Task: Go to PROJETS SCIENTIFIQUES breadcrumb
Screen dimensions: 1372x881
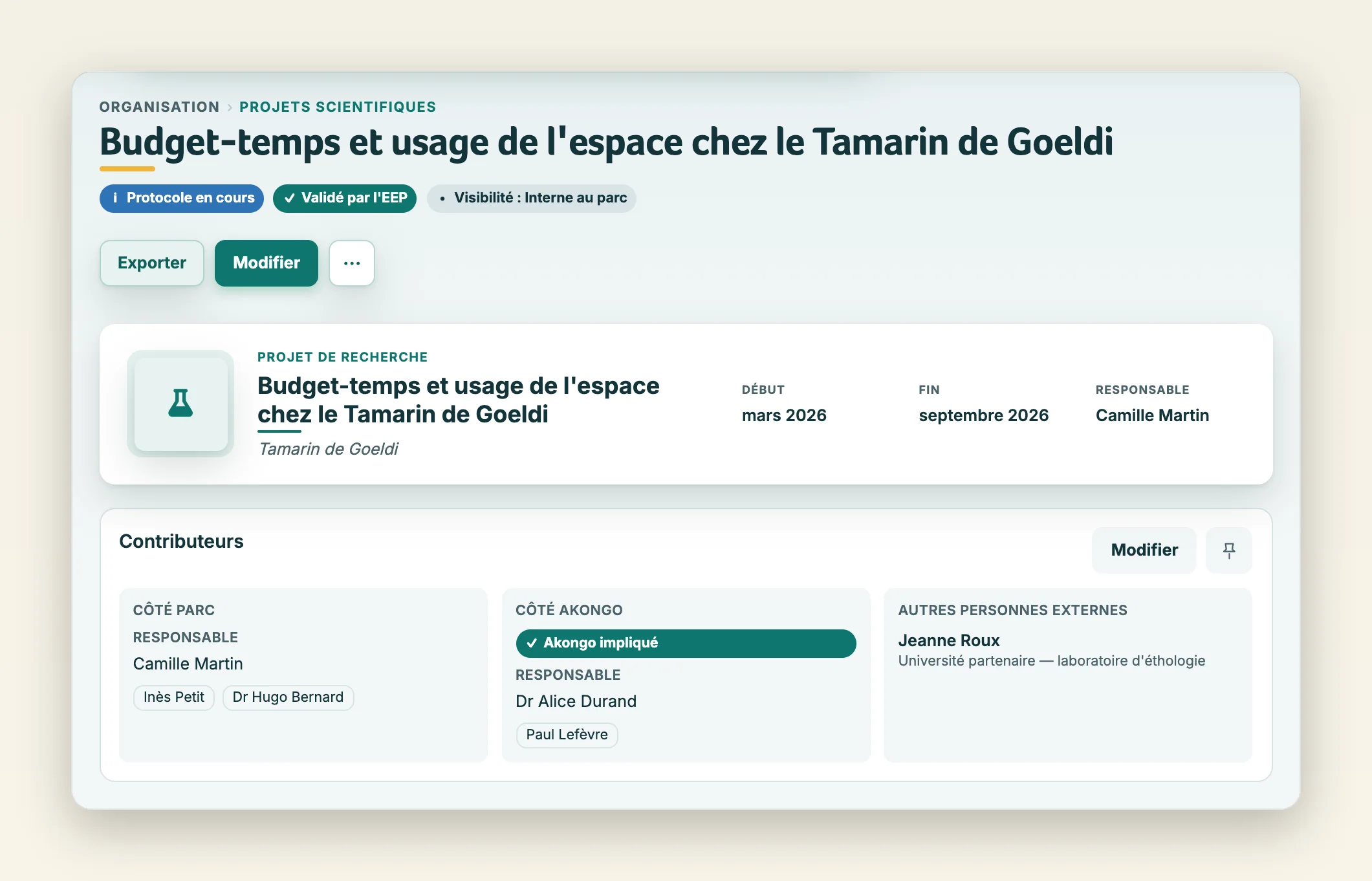Action: coord(338,107)
